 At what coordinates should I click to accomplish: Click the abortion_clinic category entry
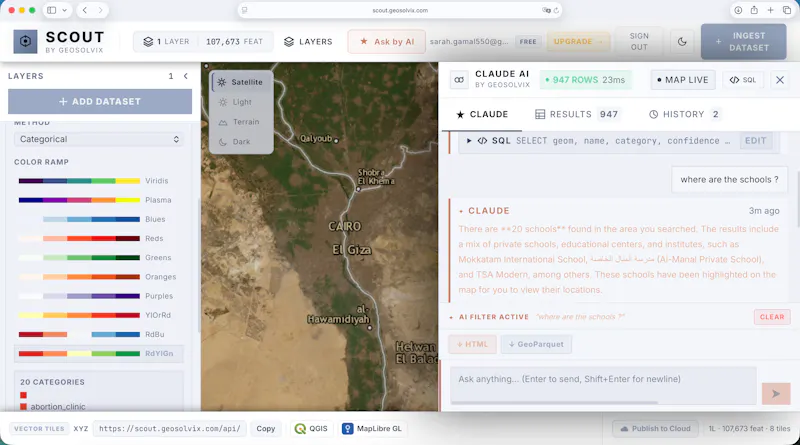pyautogui.click(x=58, y=407)
